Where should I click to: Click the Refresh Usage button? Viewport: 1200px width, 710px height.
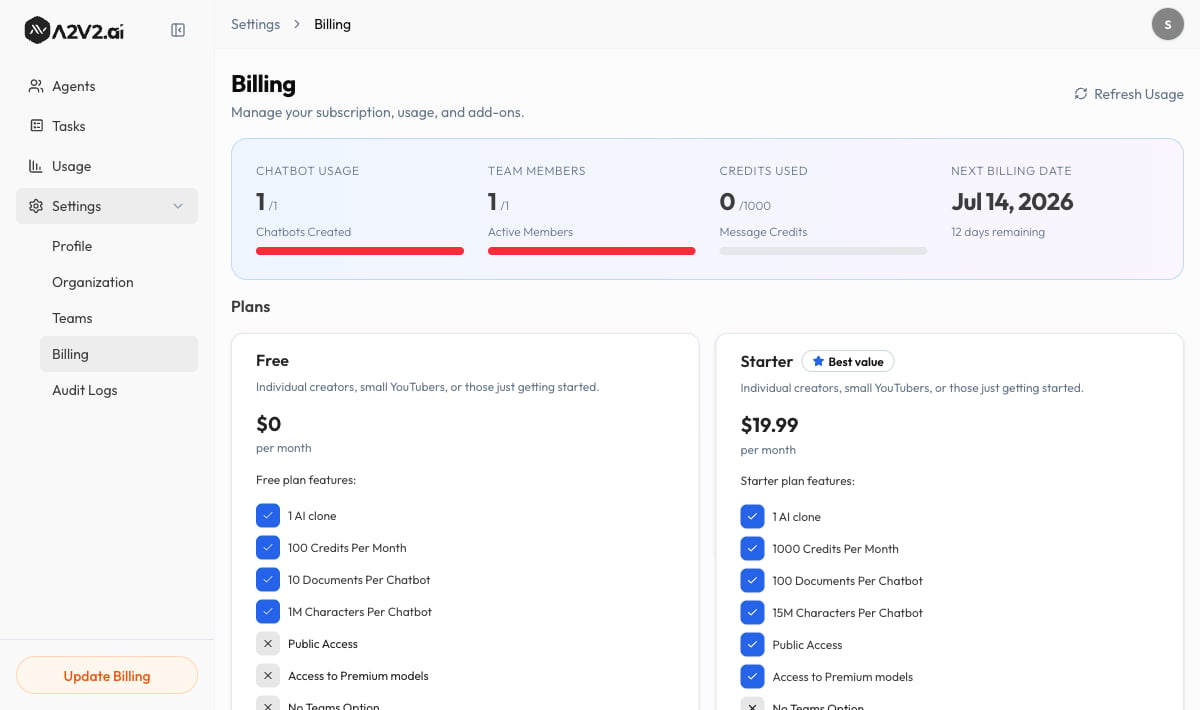(1129, 94)
